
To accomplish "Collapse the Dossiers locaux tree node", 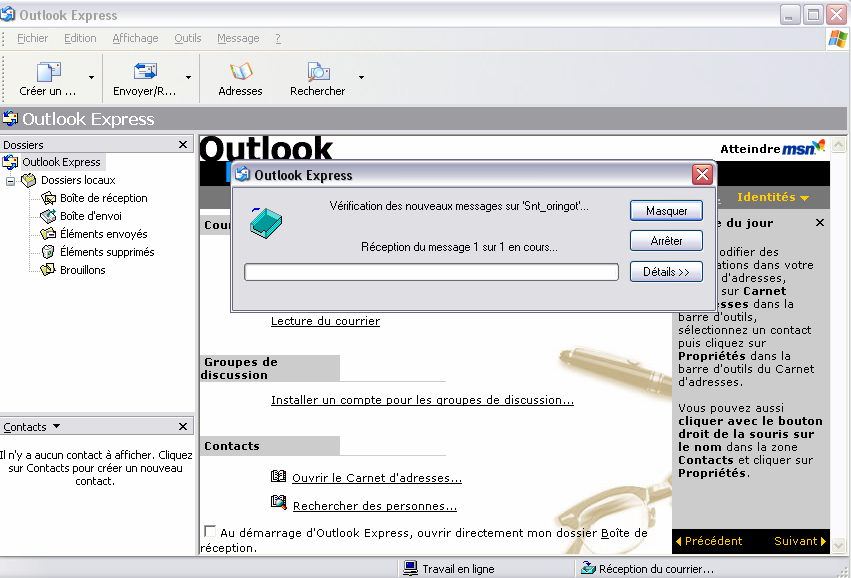I will [10, 180].
